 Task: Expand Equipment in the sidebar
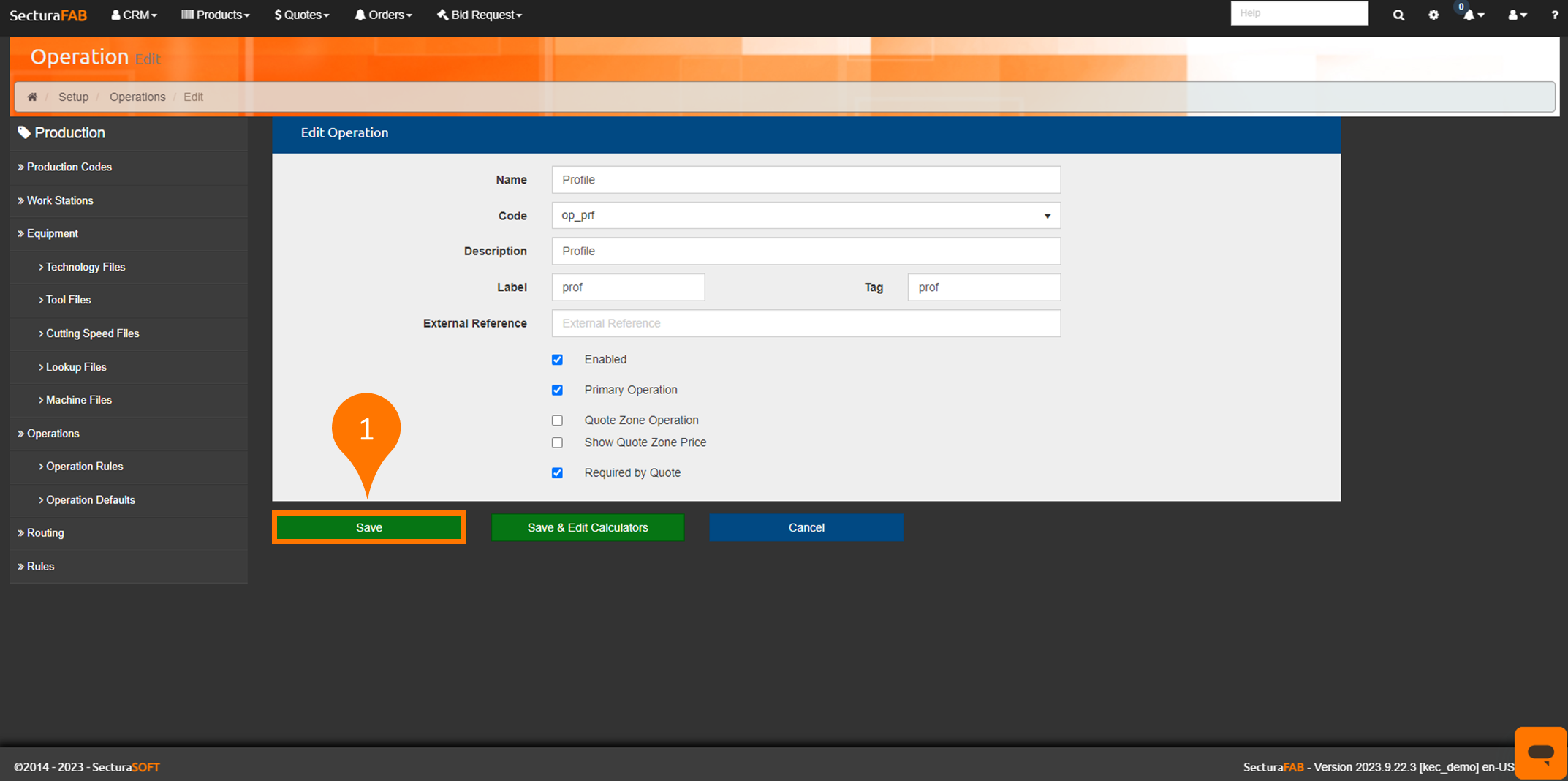click(52, 233)
